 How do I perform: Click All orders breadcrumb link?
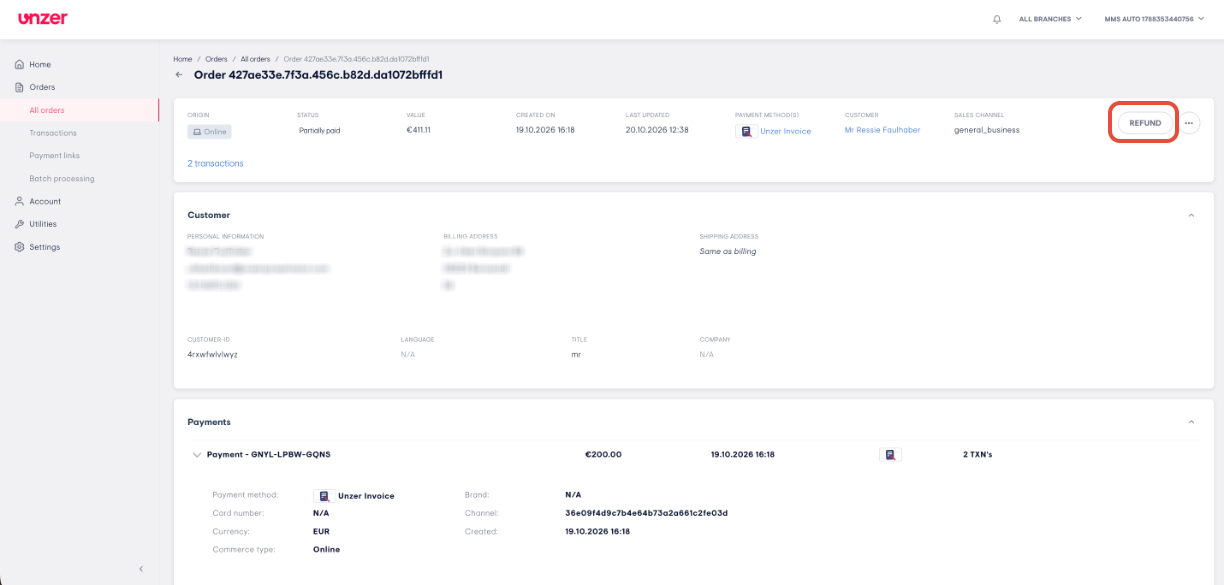[256, 59]
